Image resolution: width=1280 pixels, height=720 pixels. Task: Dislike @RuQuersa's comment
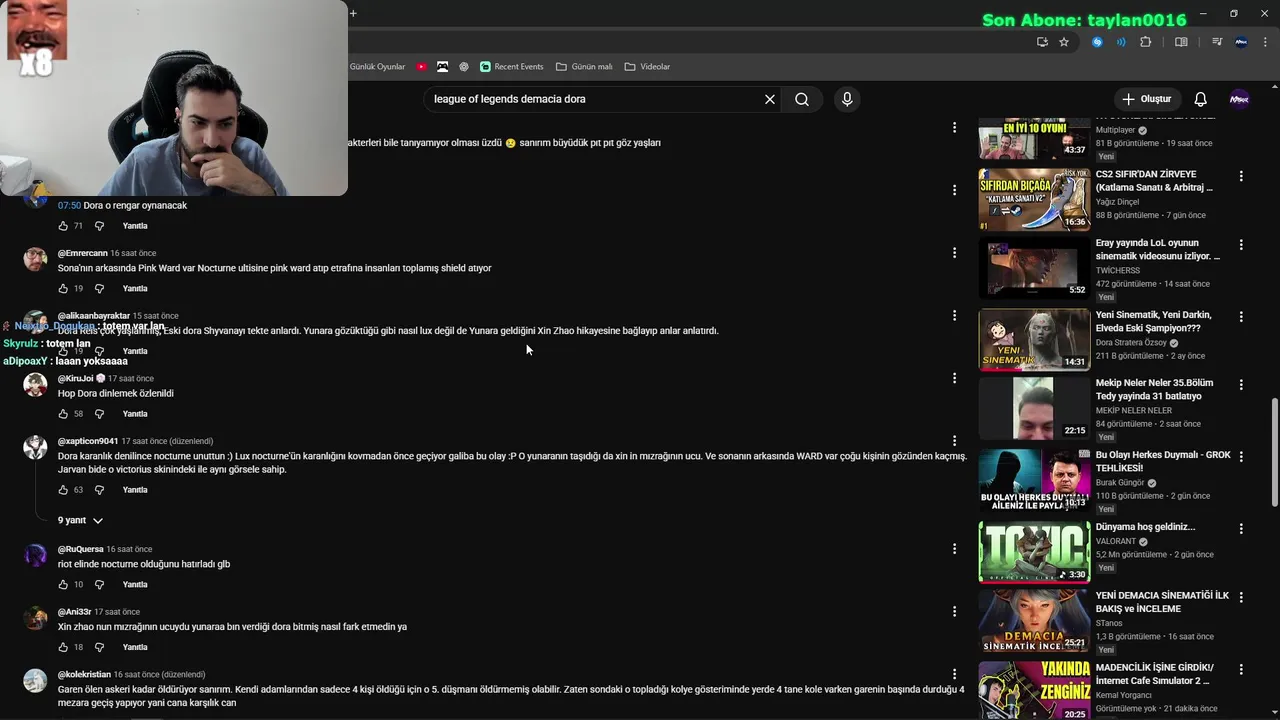click(x=99, y=585)
